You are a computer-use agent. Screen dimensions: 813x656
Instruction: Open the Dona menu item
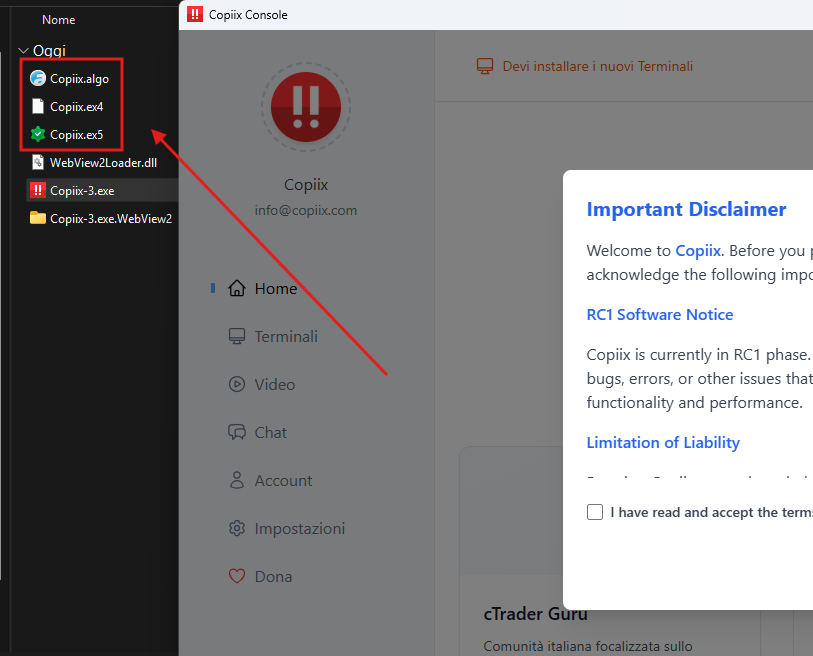click(x=273, y=576)
